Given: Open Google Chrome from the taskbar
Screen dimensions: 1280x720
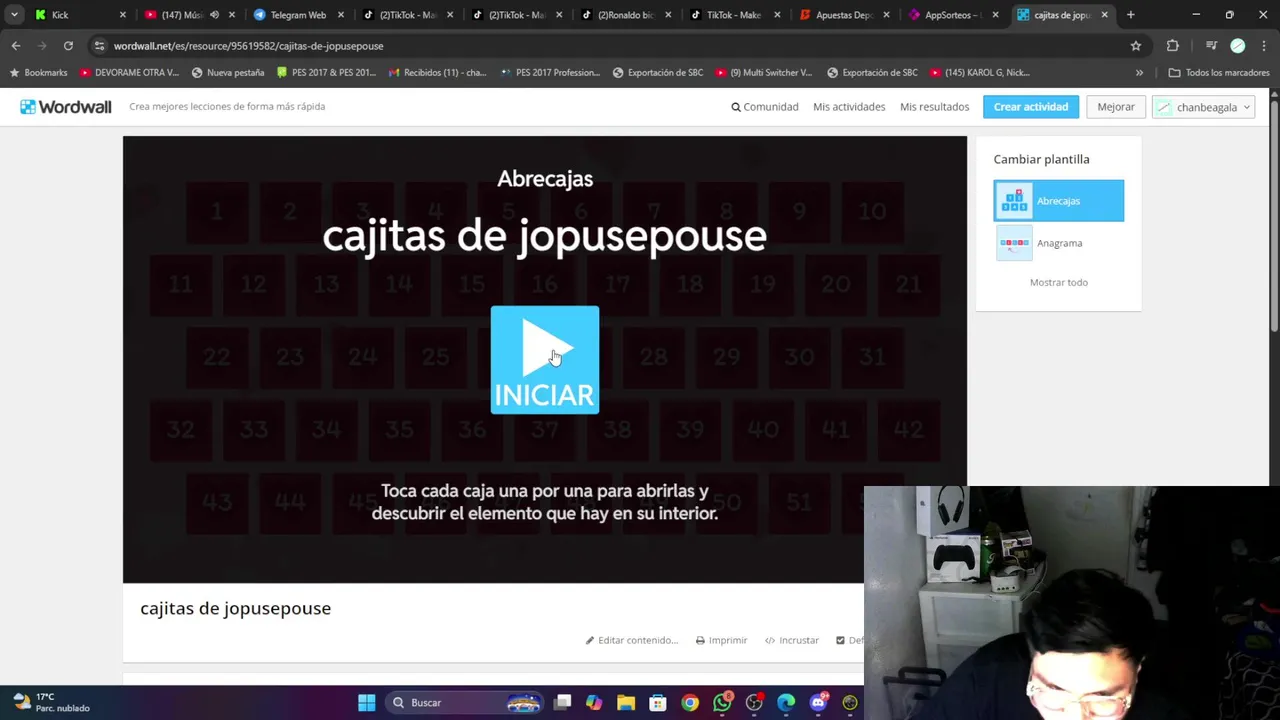Looking at the screenshot, I should [690, 702].
